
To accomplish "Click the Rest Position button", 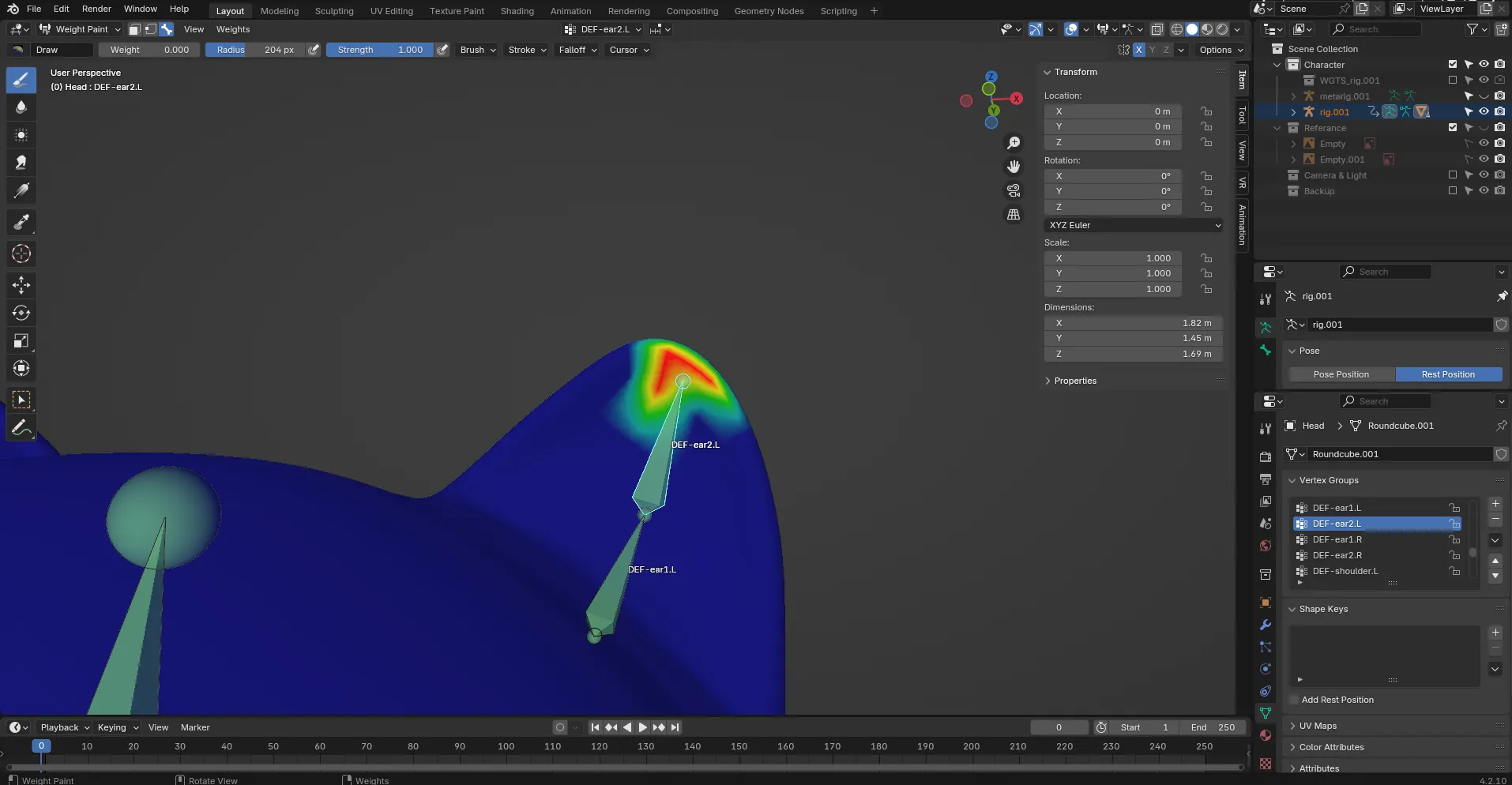I will point(1448,374).
